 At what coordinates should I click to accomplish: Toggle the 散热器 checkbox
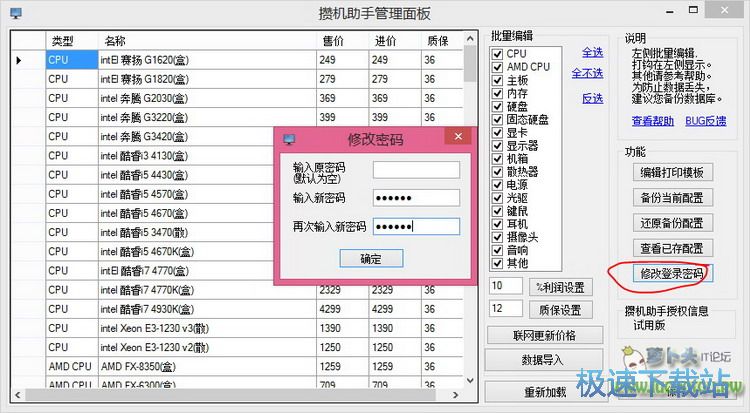497,171
